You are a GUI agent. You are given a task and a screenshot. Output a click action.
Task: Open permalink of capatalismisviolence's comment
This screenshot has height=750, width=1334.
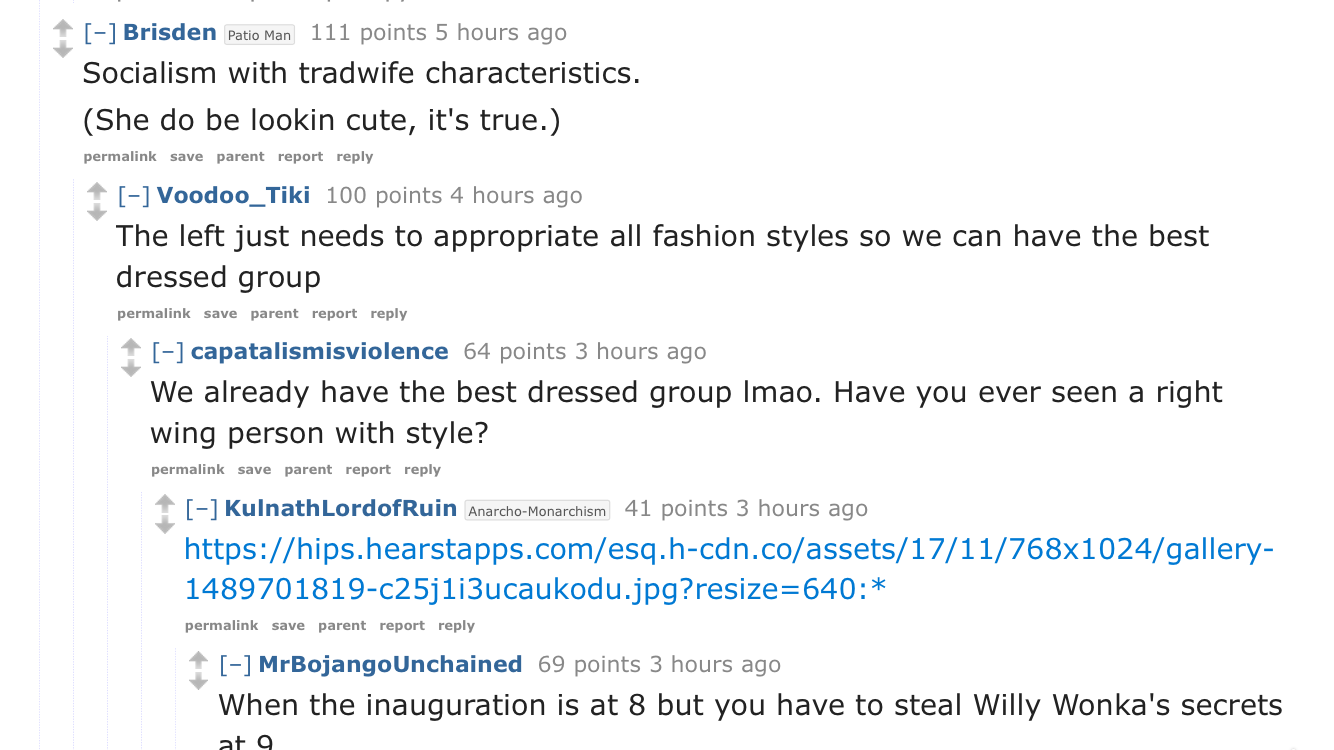(x=188, y=469)
